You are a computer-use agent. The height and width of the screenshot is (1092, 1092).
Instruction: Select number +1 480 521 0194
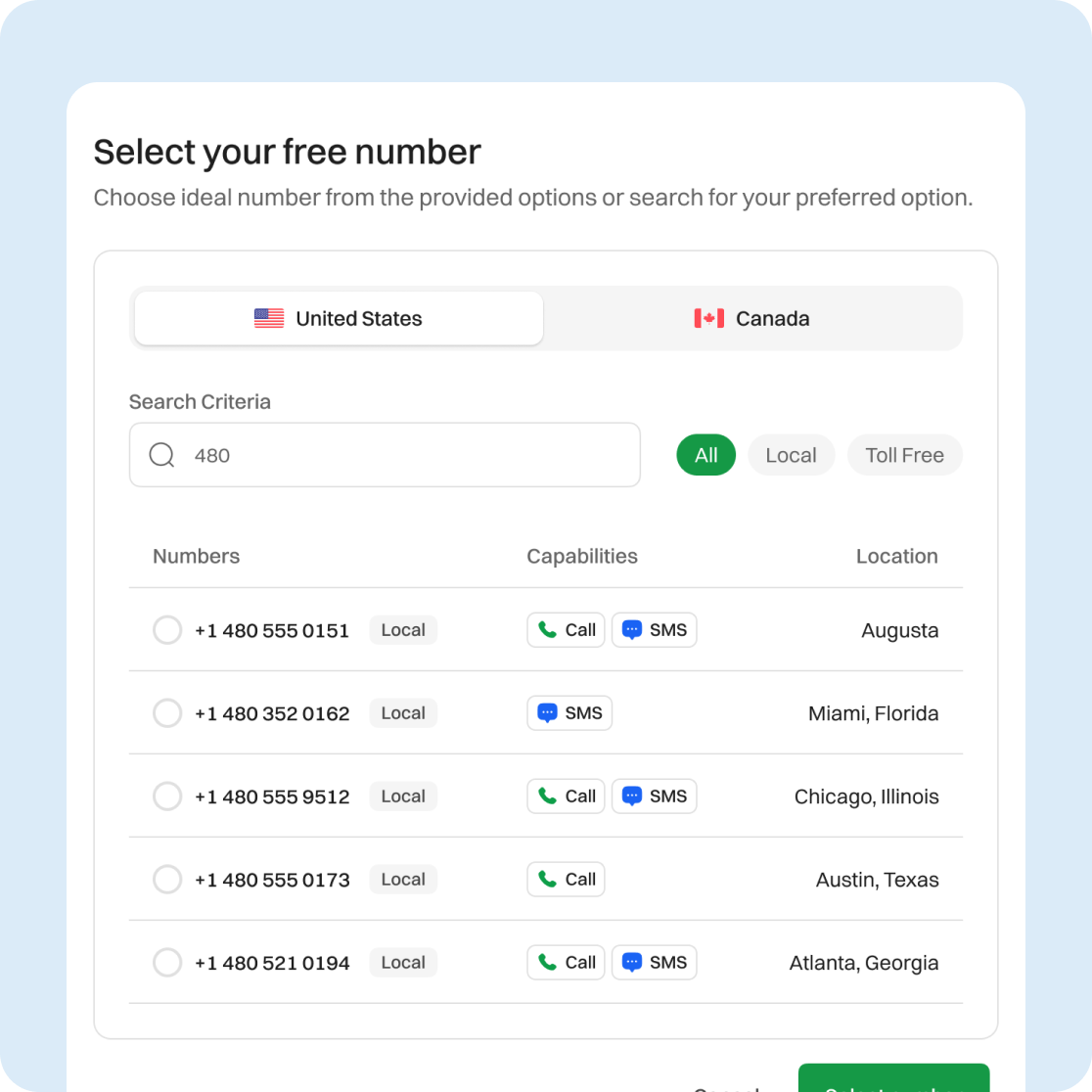(167, 963)
